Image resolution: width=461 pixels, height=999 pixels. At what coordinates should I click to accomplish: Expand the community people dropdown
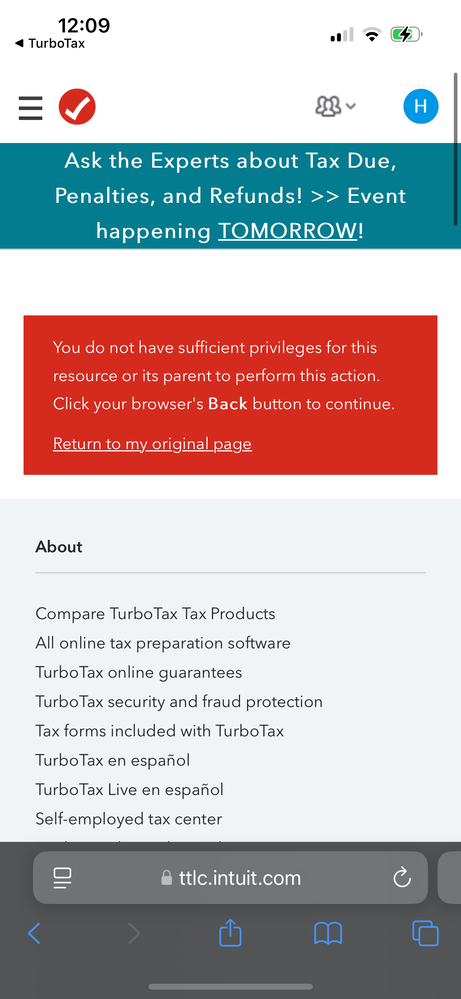(336, 106)
